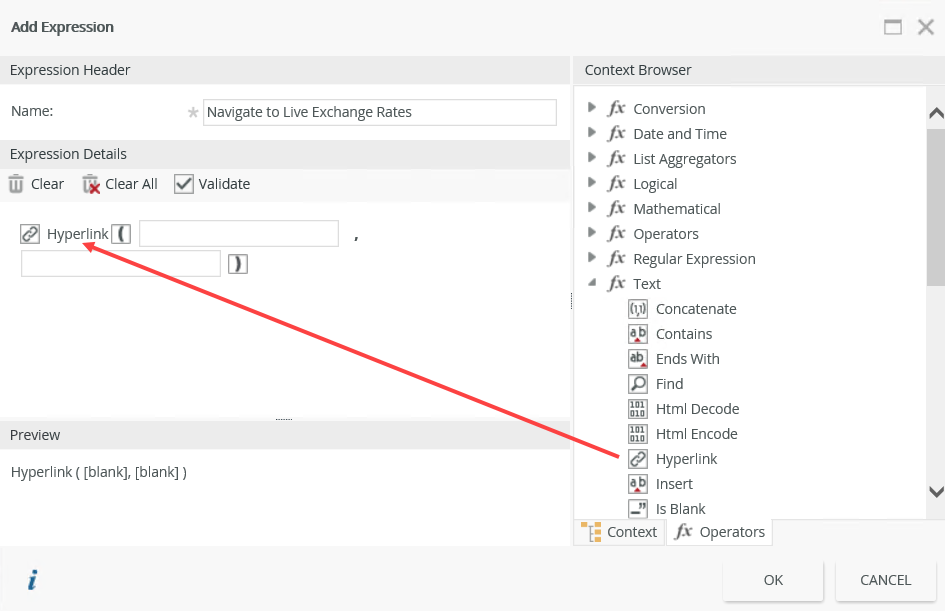
Task: Click the Context Browser scroll down arrow
Action: (936, 492)
